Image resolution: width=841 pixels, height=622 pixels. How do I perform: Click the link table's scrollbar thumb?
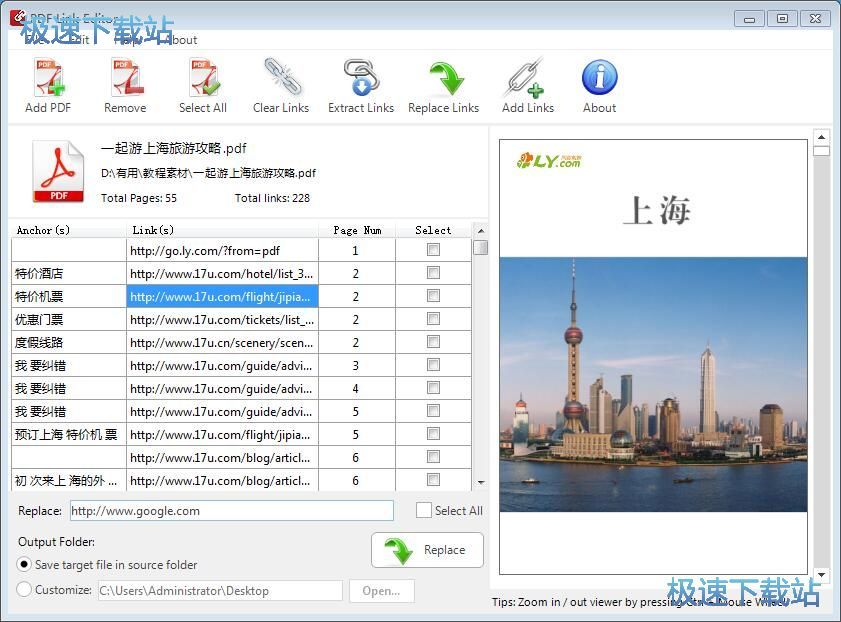click(x=481, y=247)
